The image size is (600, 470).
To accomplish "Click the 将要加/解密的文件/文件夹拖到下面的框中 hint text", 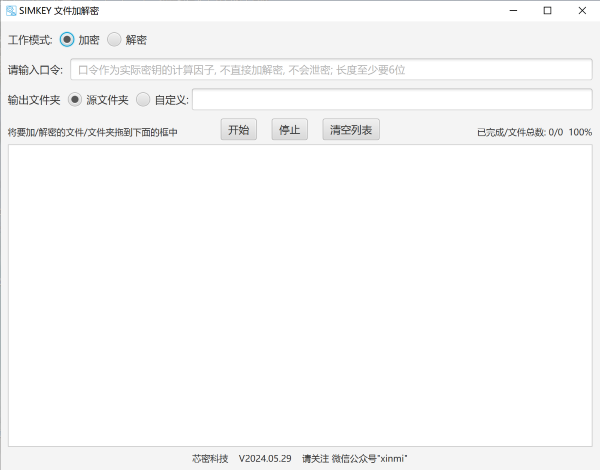I will pyautogui.click(x=93, y=132).
